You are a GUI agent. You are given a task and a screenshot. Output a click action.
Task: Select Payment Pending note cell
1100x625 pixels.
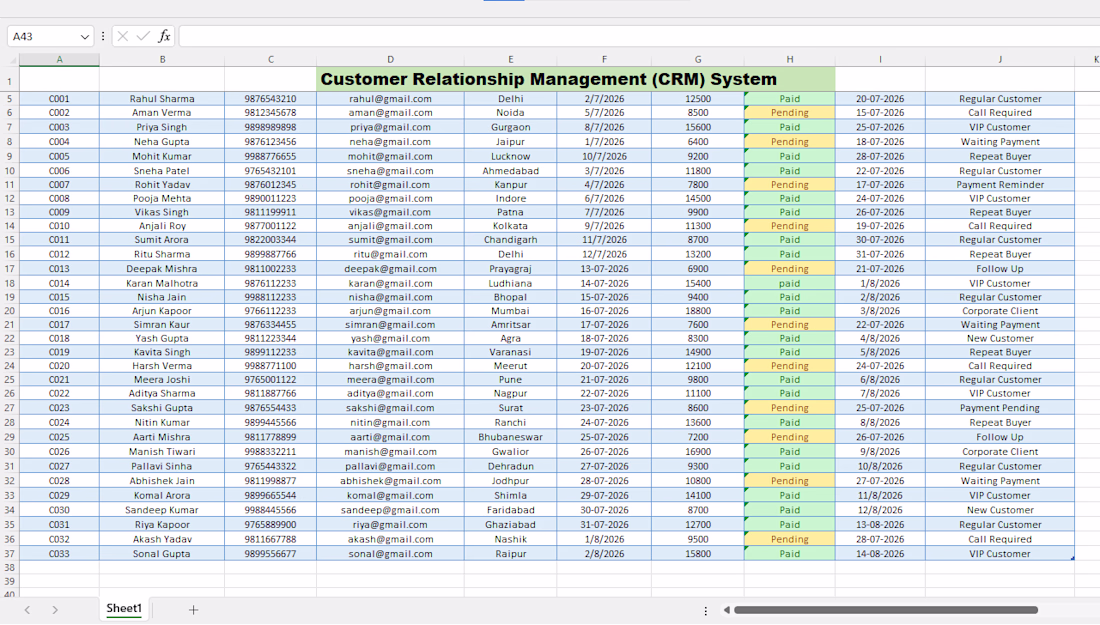(x=1000, y=408)
